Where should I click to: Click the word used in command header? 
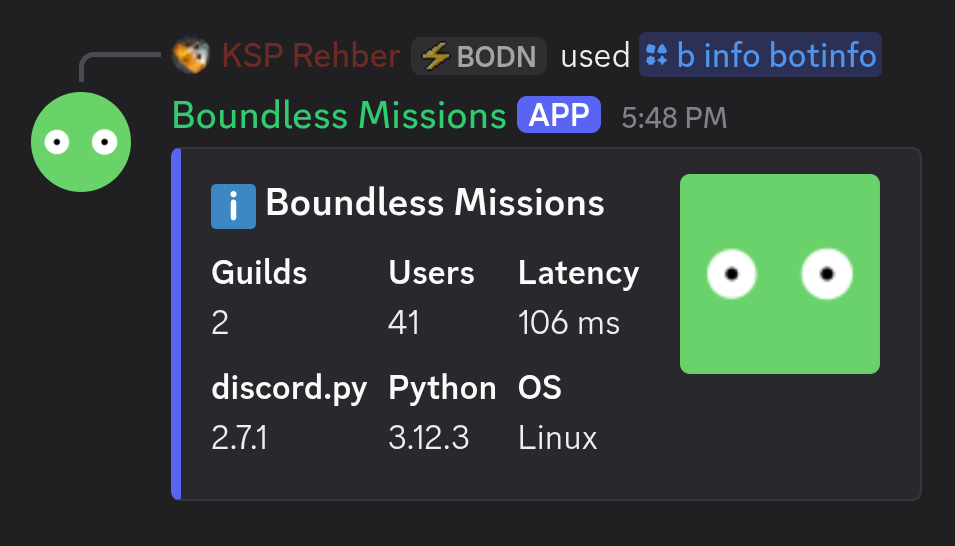tap(595, 56)
